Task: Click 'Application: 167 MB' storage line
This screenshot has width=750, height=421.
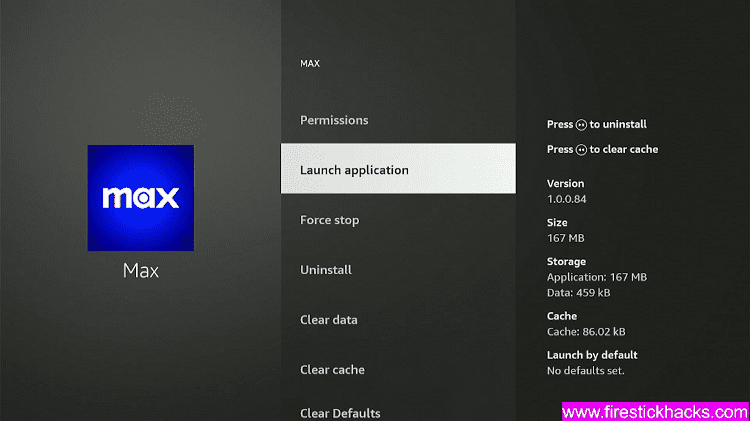Action: pyautogui.click(x=596, y=277)
